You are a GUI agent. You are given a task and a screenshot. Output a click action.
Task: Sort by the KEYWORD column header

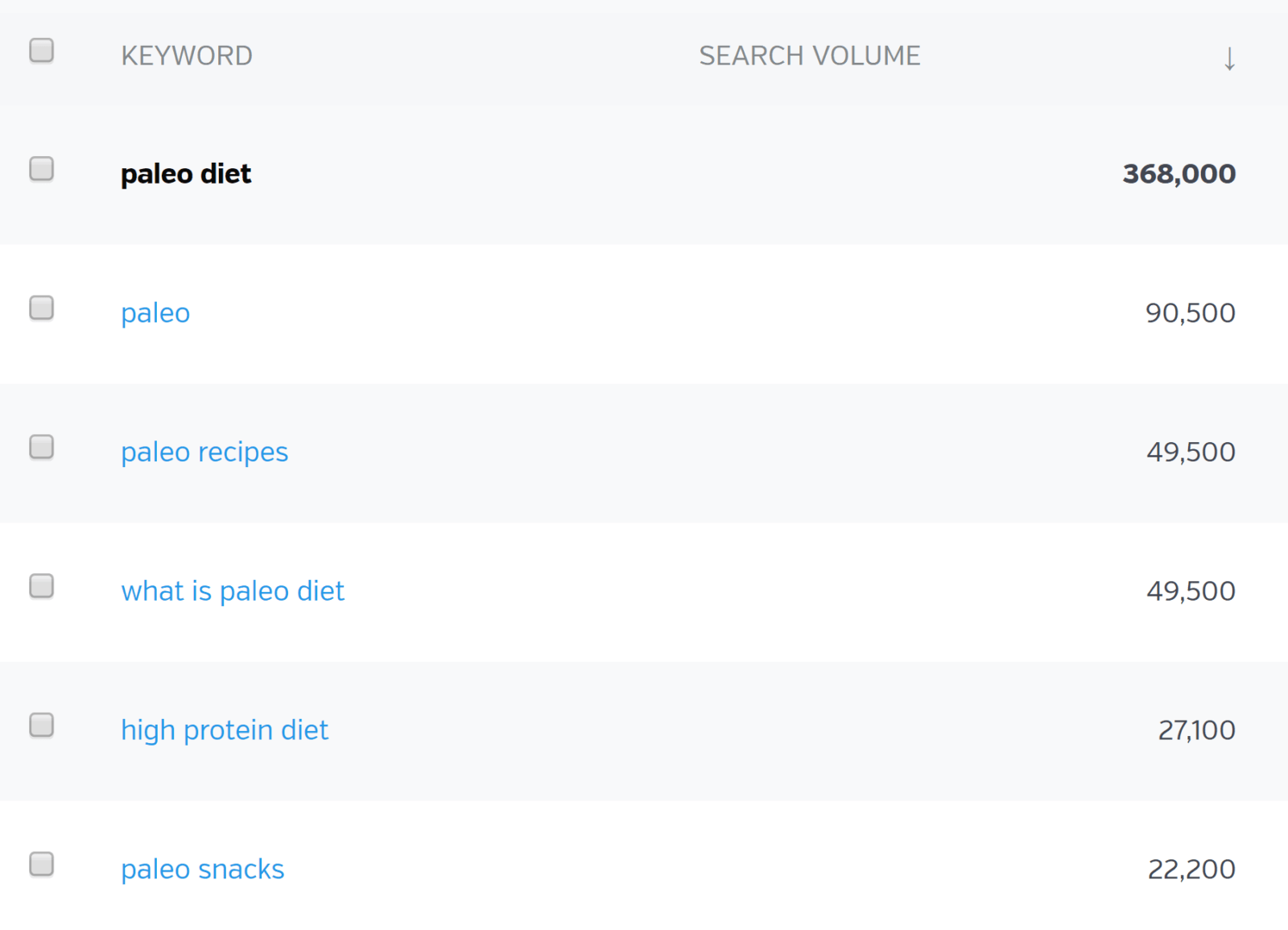click(x=187, y=56)
